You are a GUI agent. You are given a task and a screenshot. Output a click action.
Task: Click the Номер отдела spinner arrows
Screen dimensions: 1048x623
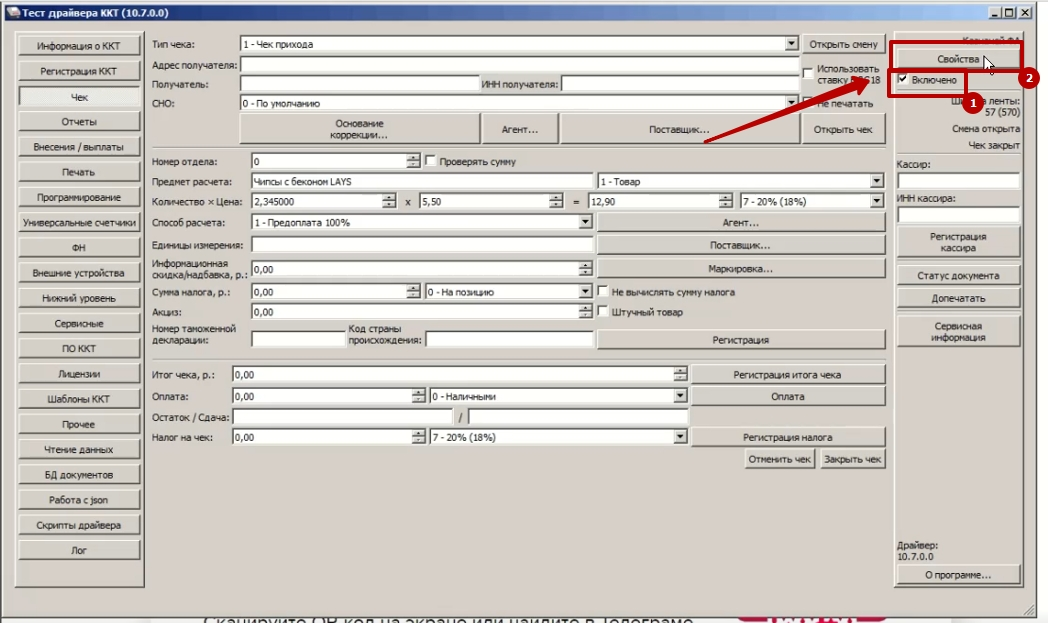[x=413, y=161]
